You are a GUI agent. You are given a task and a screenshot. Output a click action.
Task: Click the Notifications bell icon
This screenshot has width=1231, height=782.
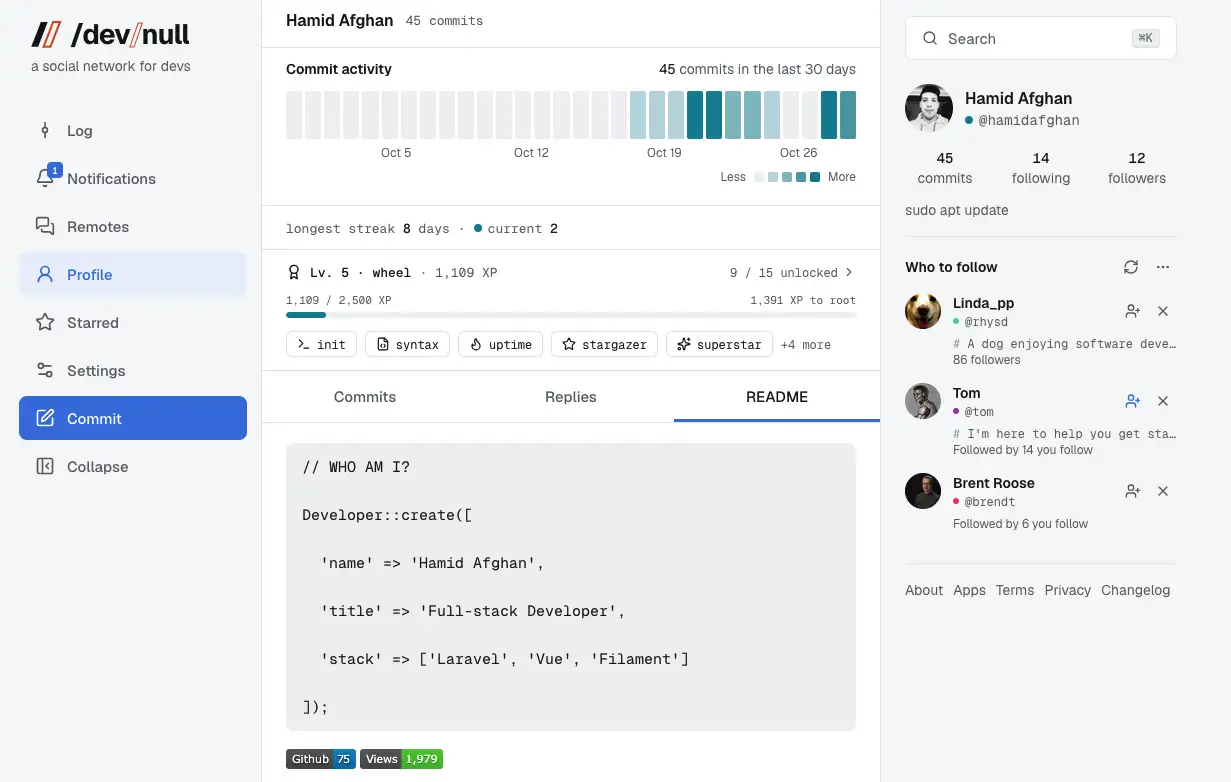(45, 178)
